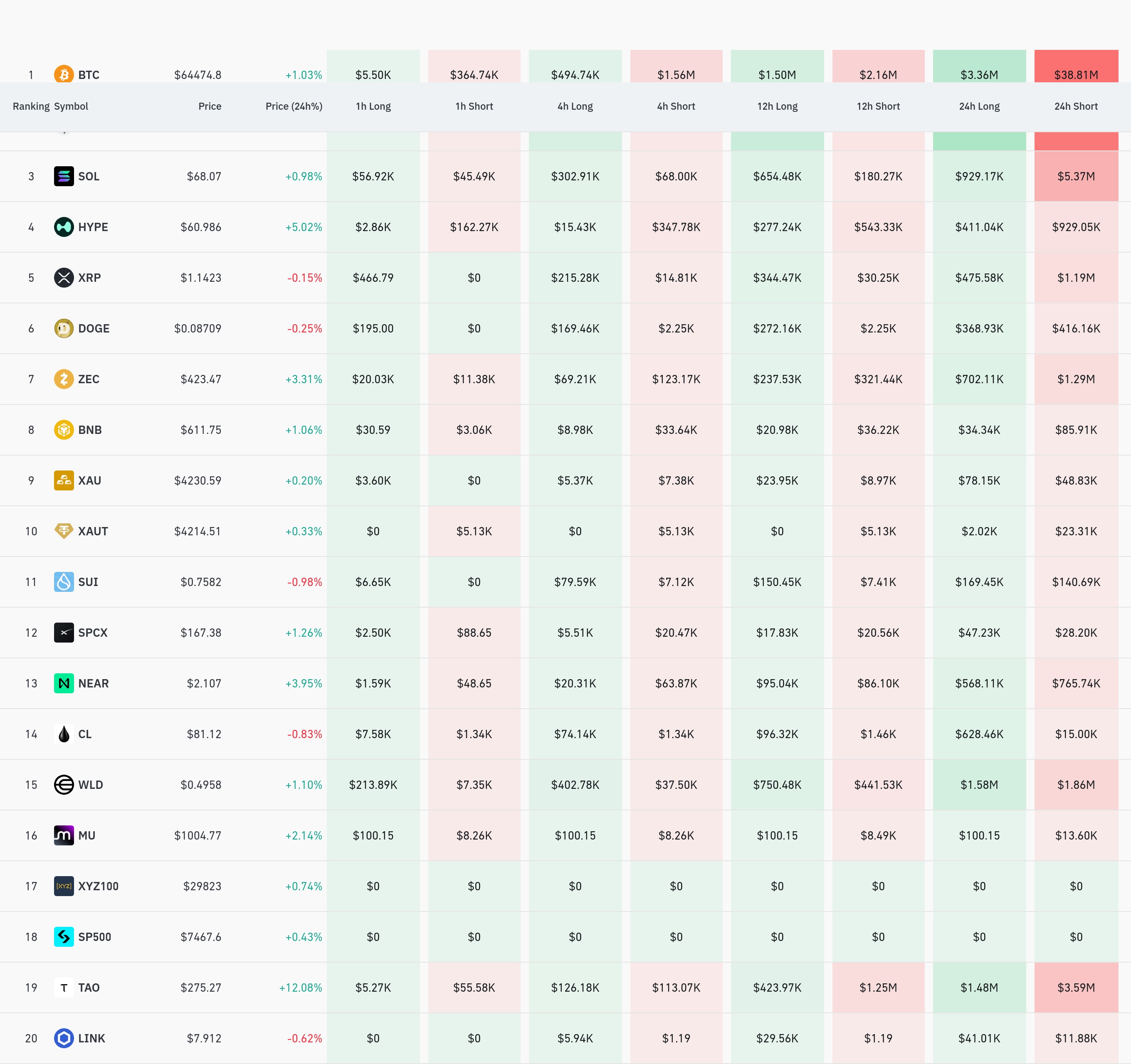Select XRP 24h Short value $1.19M
The image size is (1131, 1064).
tap(1077, 278)
